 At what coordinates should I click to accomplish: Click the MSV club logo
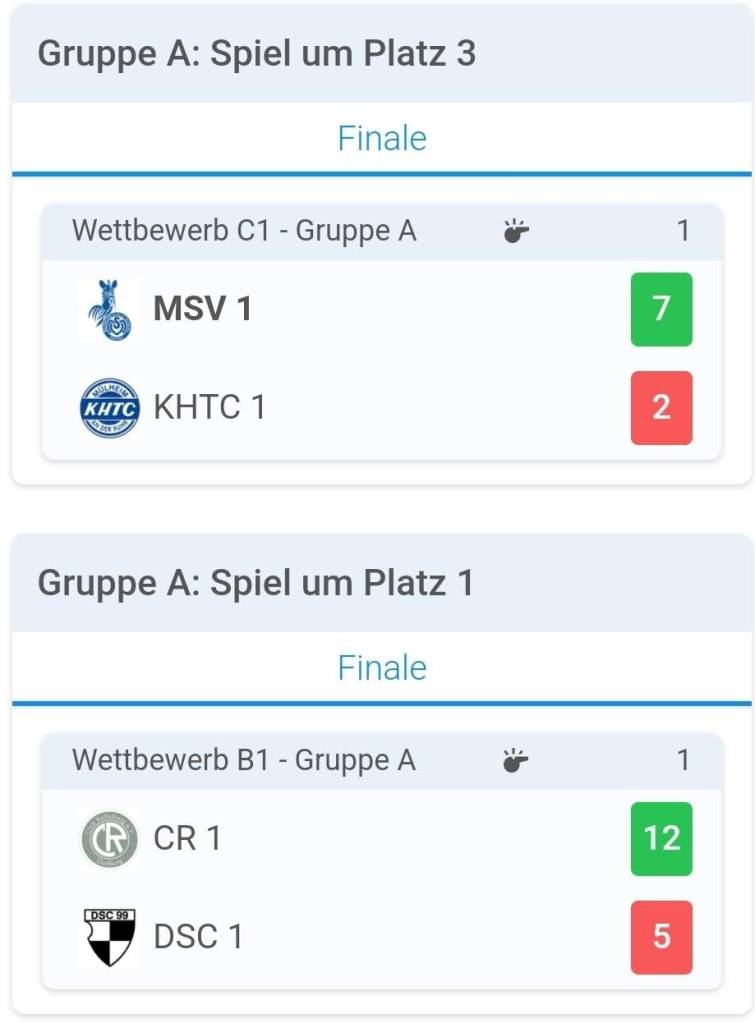pos(109,309)
